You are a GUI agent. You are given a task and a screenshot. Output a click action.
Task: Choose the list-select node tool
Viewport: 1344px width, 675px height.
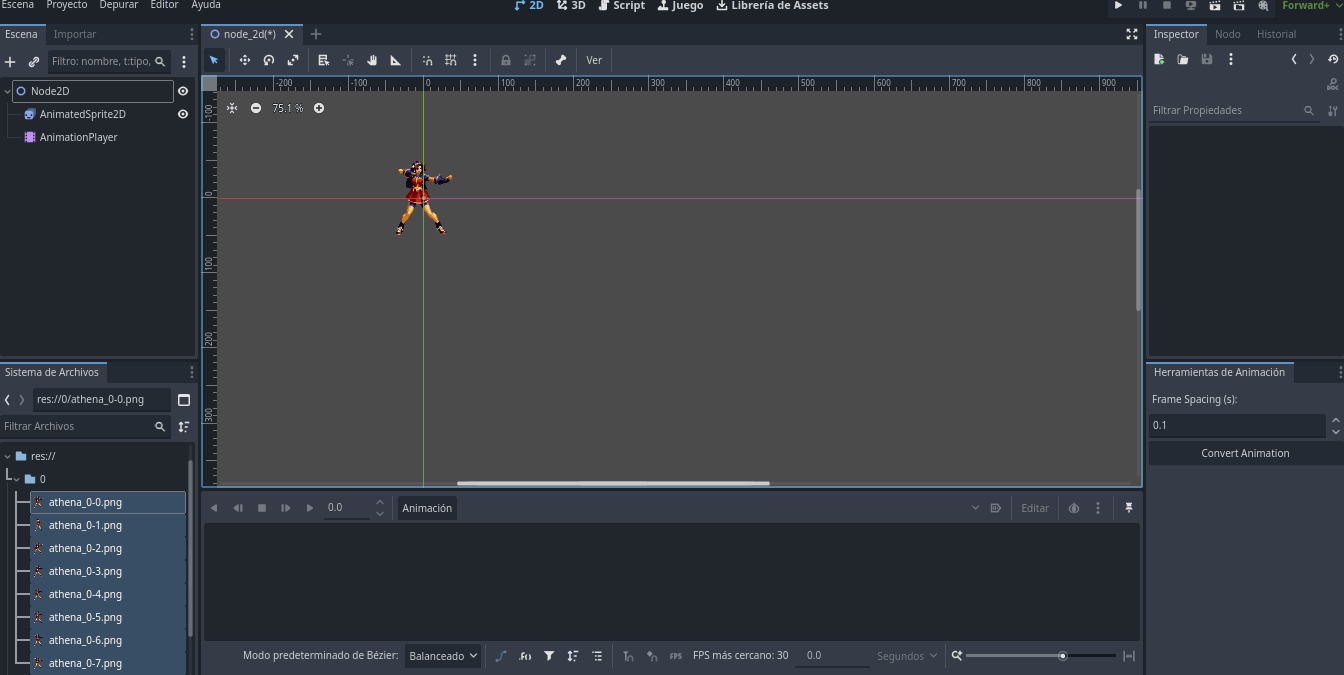324,60
